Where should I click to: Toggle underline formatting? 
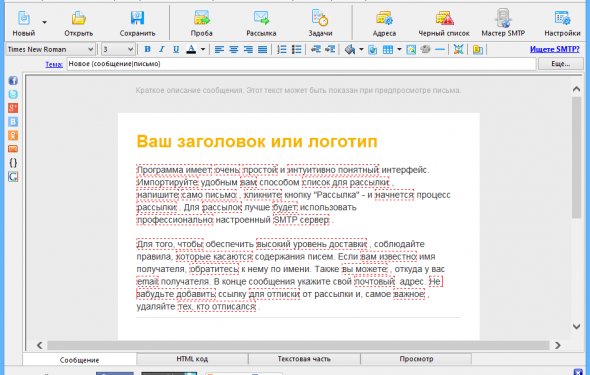176,49
